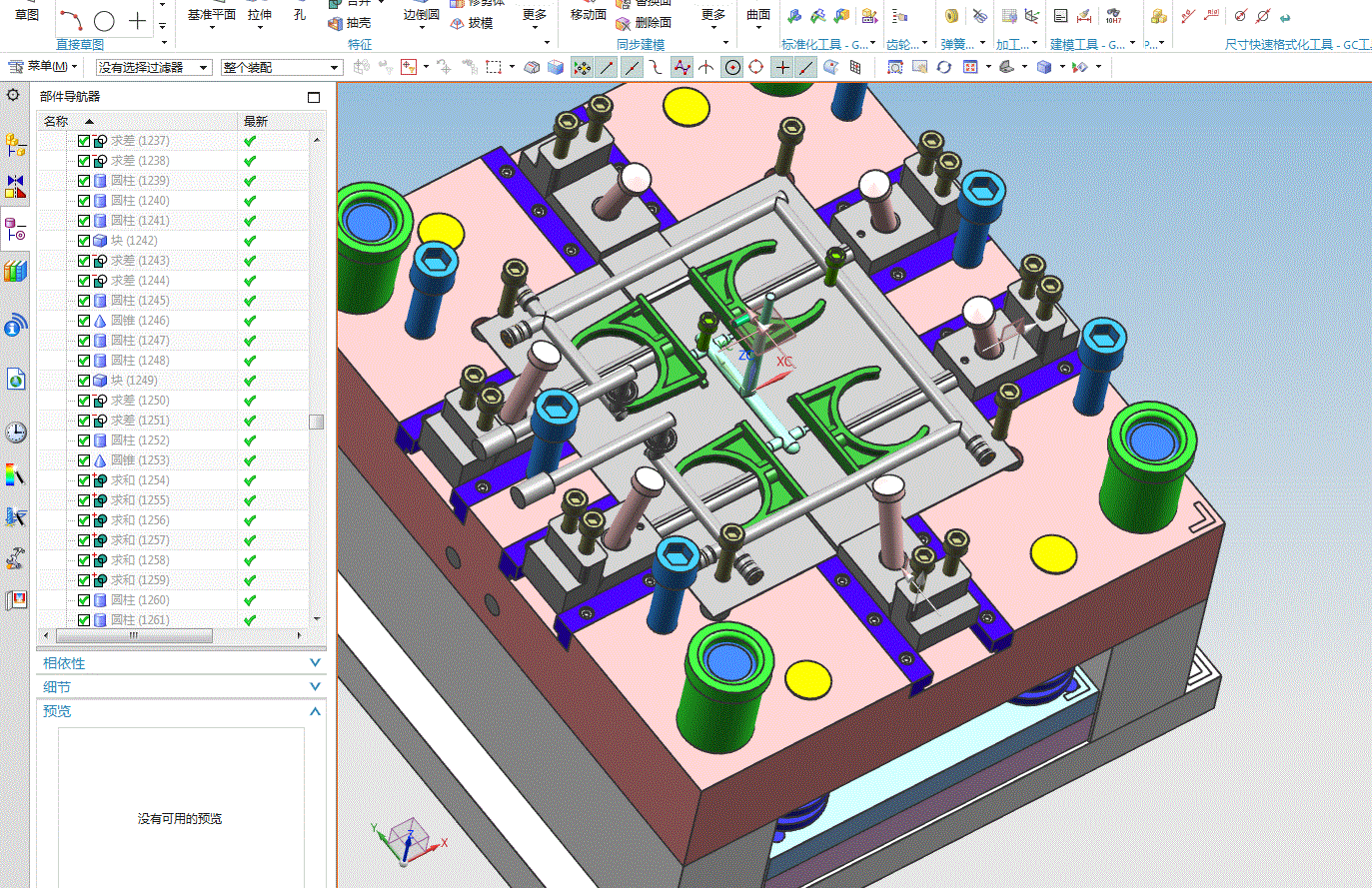Uncheck the 块 (1249) feature checkbox
1372x888 pixels.
point(84,381)
